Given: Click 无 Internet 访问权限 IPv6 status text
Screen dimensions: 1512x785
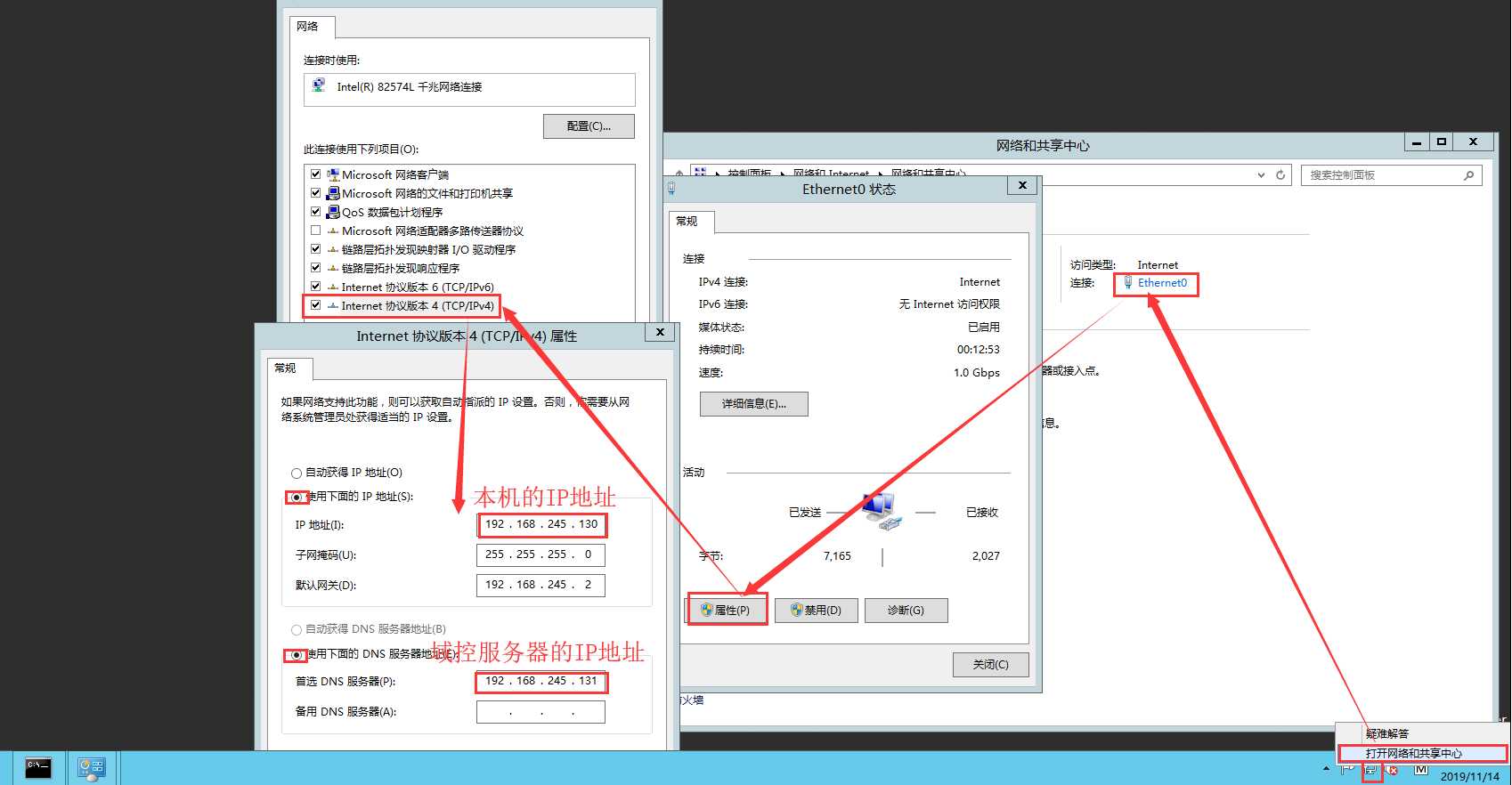Looking at the screenshot, I should [x=949, y=304].
